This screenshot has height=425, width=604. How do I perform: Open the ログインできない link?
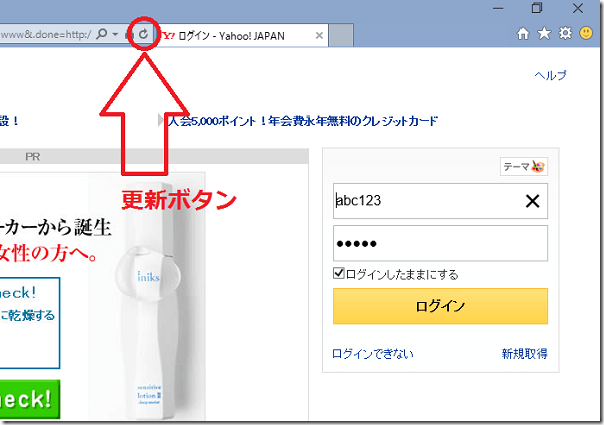click(372, 353)
